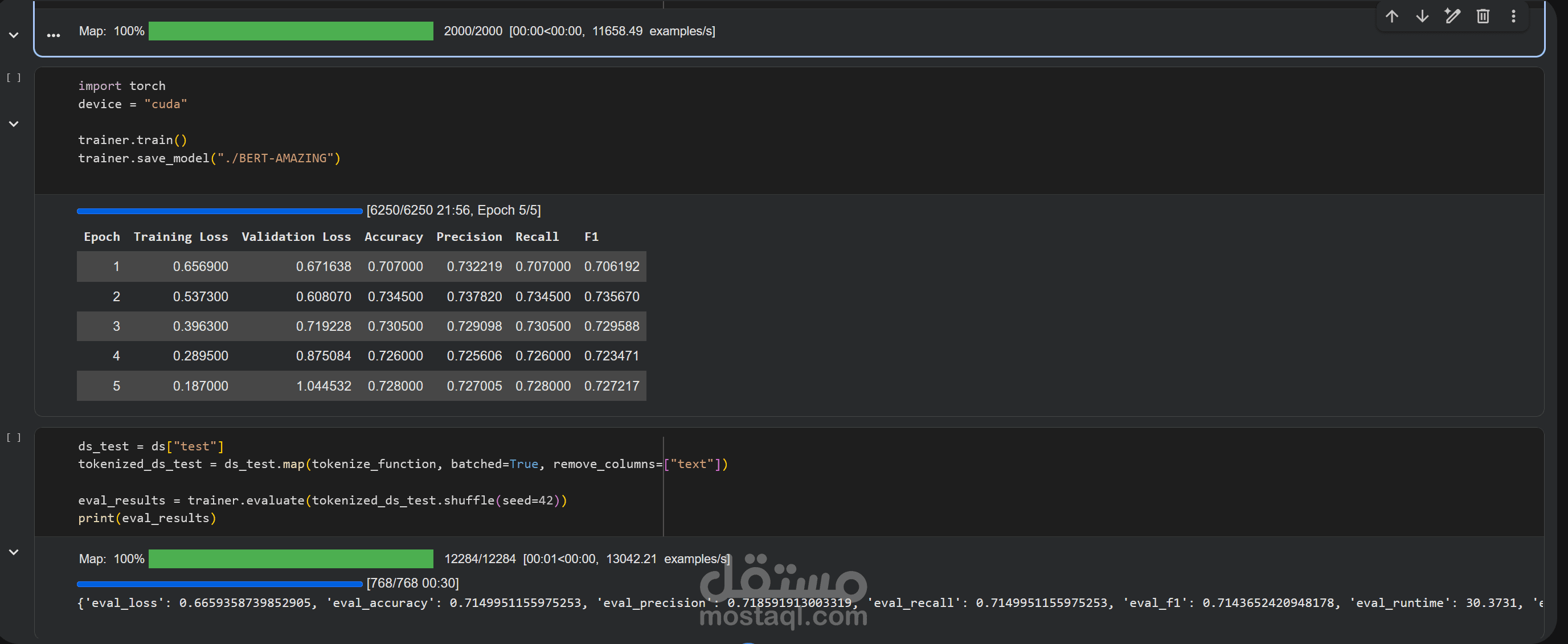This screenshot has height=644, width=1568.
Task: Move the selected cell down
Action: point(1422,17)
